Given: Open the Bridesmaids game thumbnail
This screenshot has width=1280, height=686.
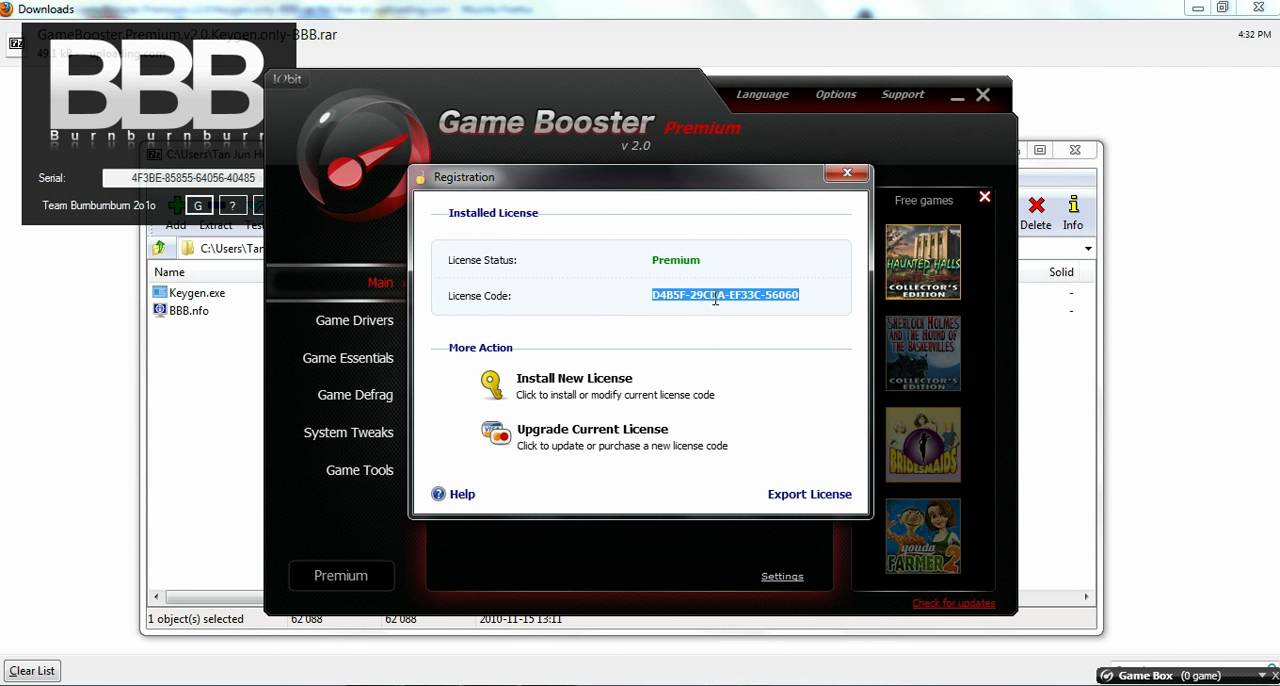Looking at the screenshot, I should point(923,445).
